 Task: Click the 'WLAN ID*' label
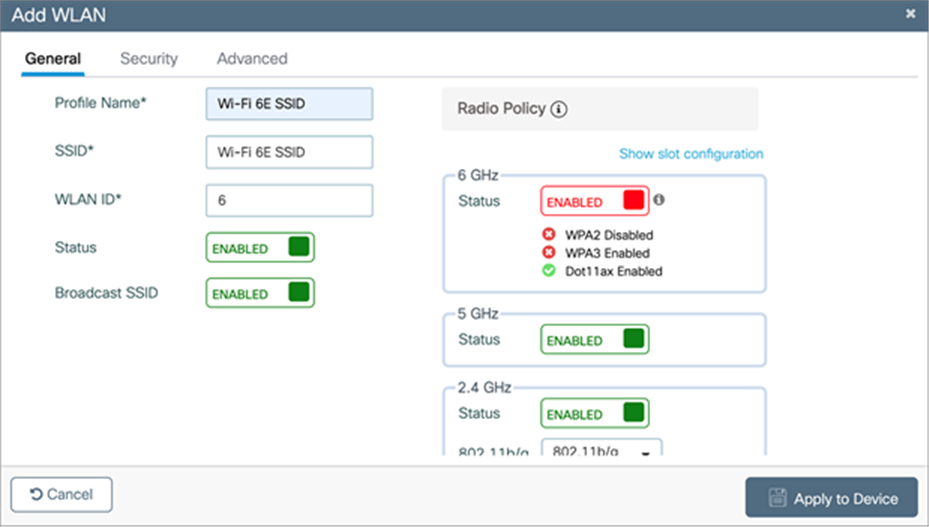(88, 199)
